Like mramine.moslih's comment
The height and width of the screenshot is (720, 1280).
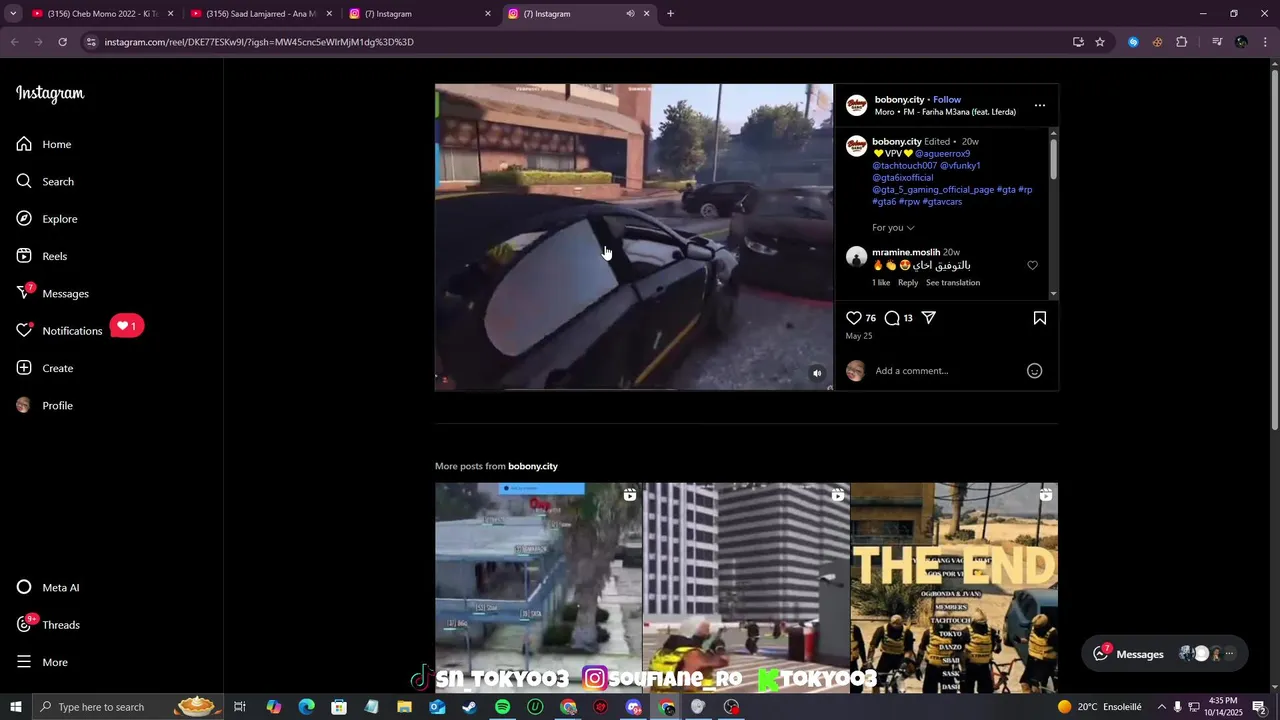pyautogui.click(x=1033, y=265)
